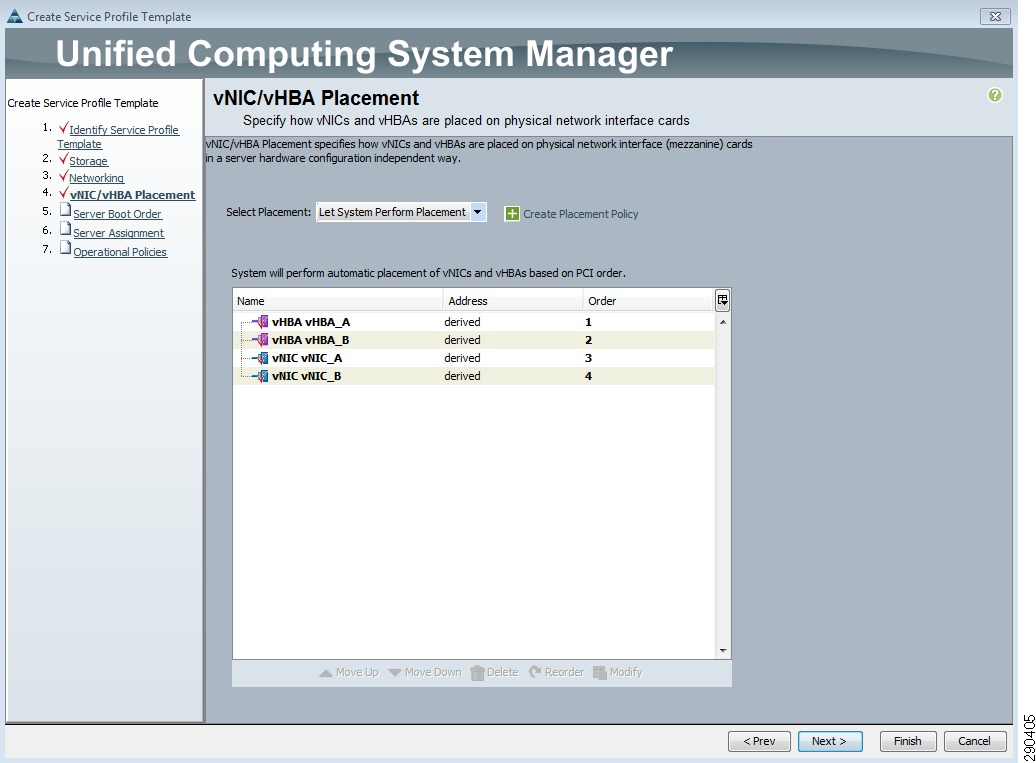Click Move Down text button
This screenshot has width=1036, height=763.
point(433,672)
